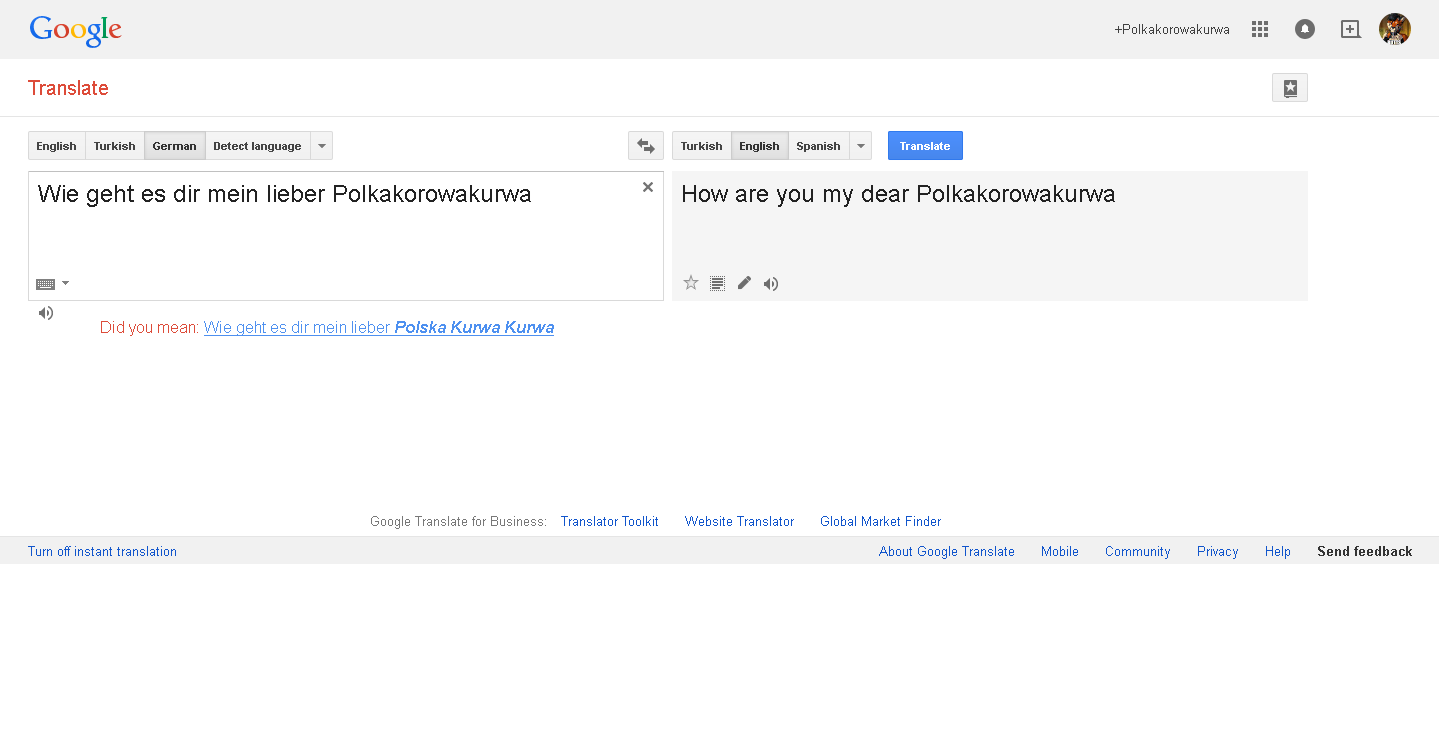The width and height of the screenshot is (1439, 729).
Task: Expand the target language dropdown arrow
Action: tap(861, 146)
